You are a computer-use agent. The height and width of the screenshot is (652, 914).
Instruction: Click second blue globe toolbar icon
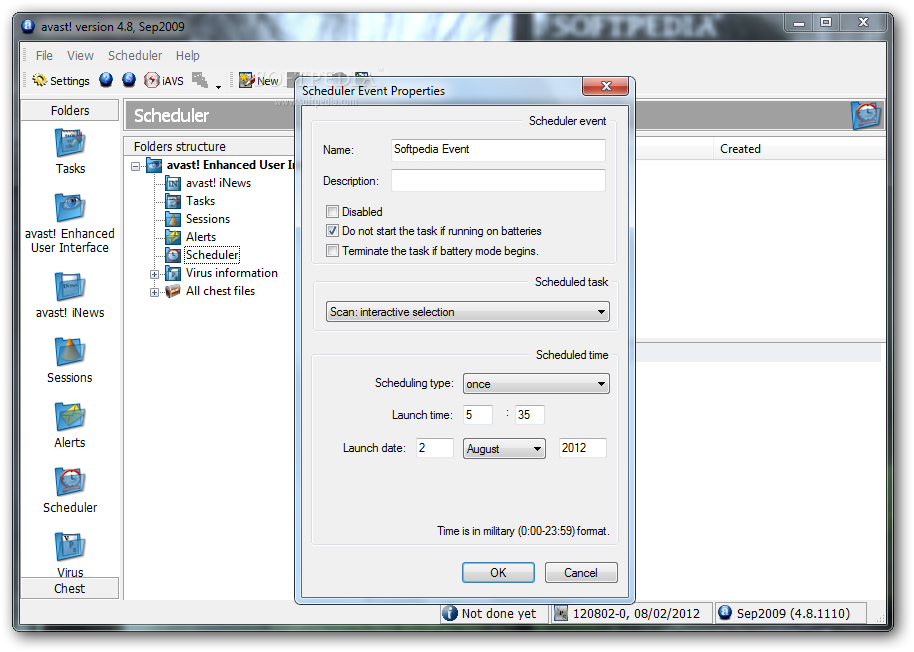pos(129,80)
